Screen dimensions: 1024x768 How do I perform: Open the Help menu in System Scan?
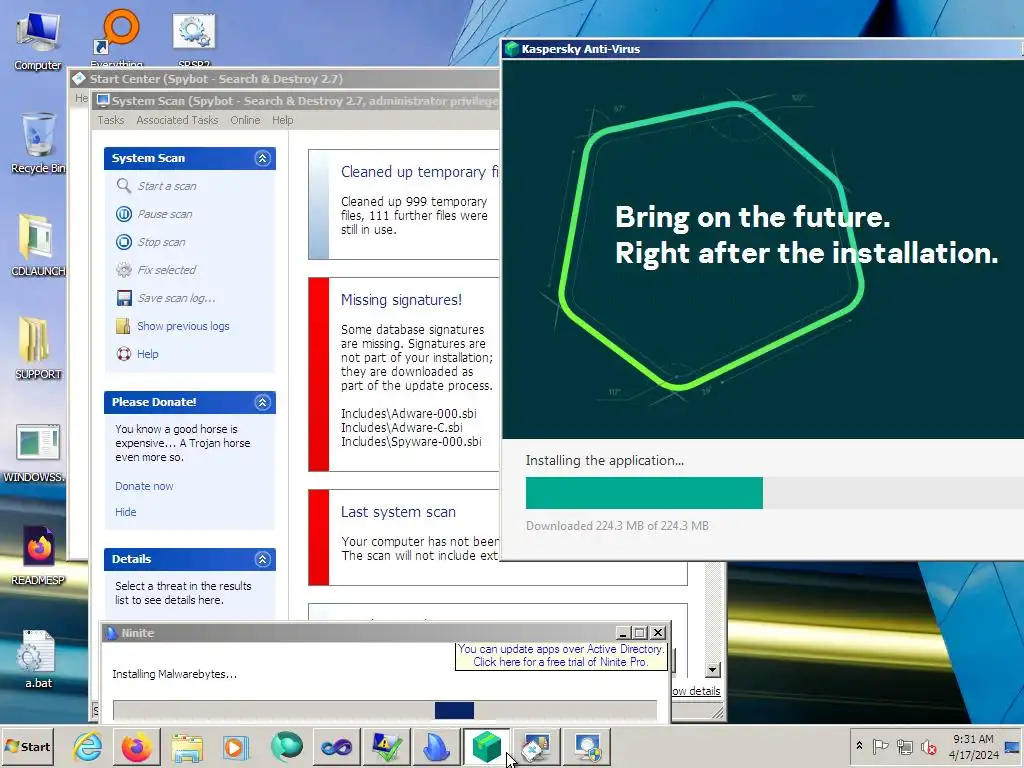pyautogui.click(x=282, y=120)
